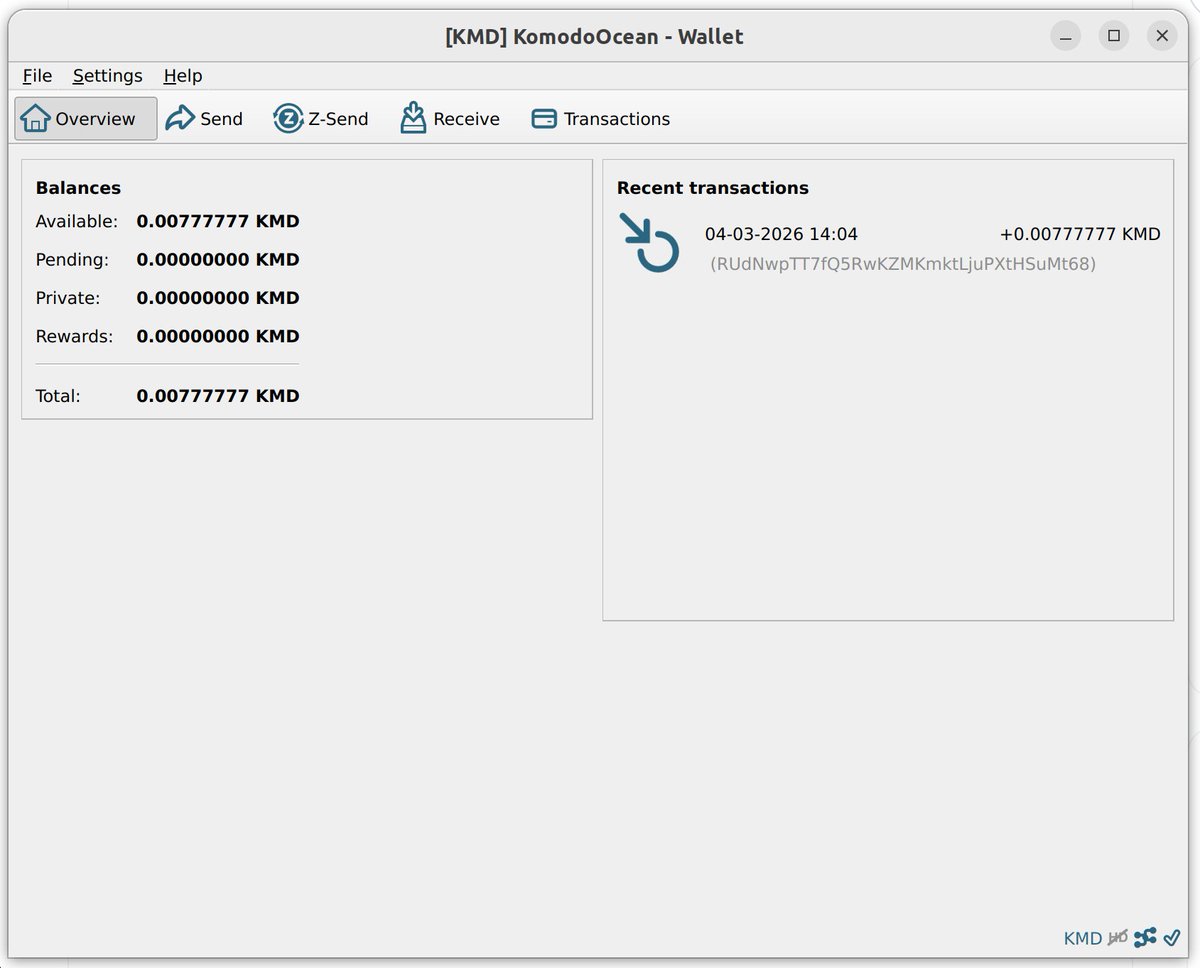Click the KMD unit label in status bar
This screenshot has height=968, width=1200.
click(x=1083, y=938)
